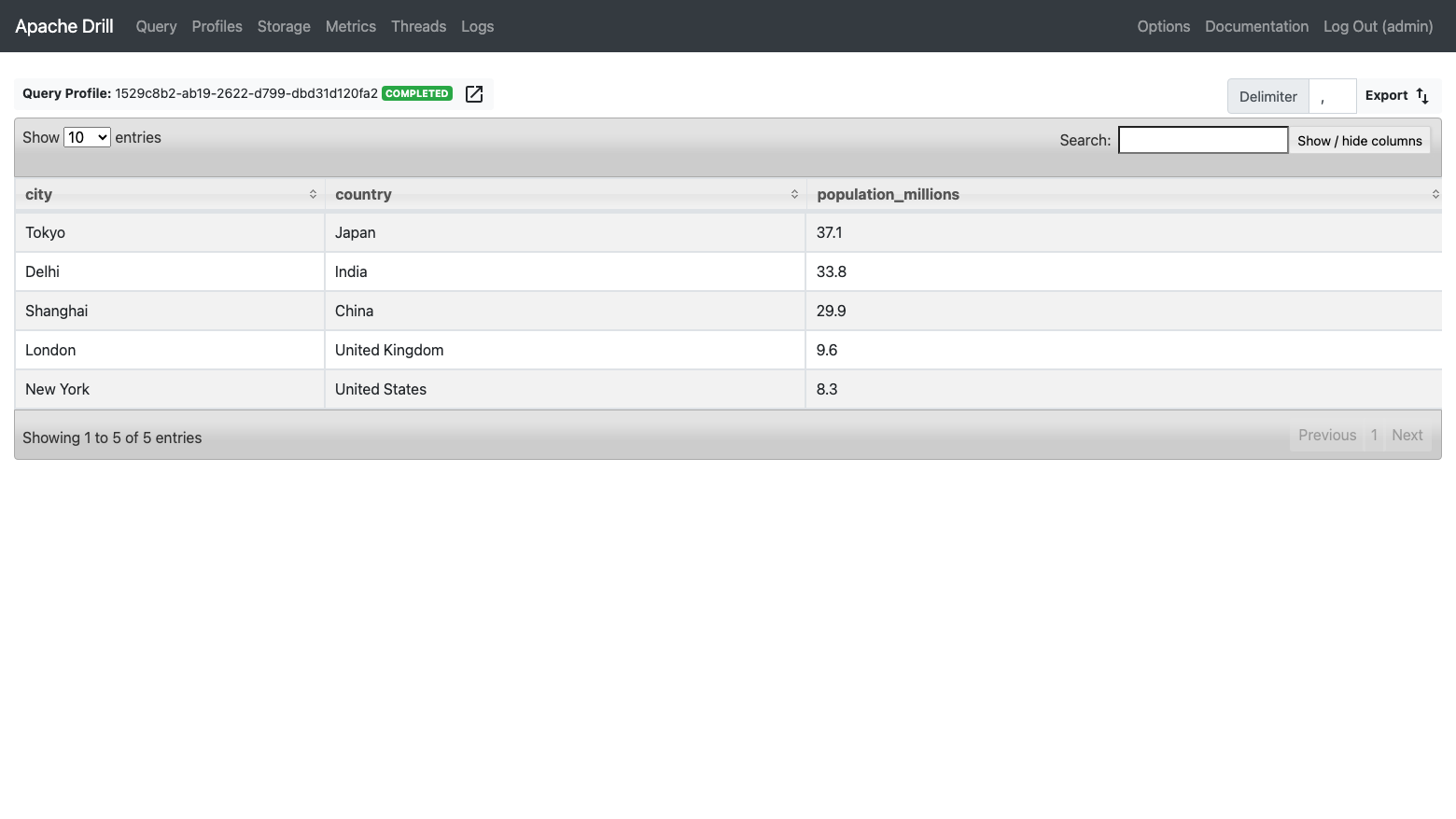The width and height of the screenshot is (1456, 819).
Task: Open the Query menu item
Action: click(156, 26)
